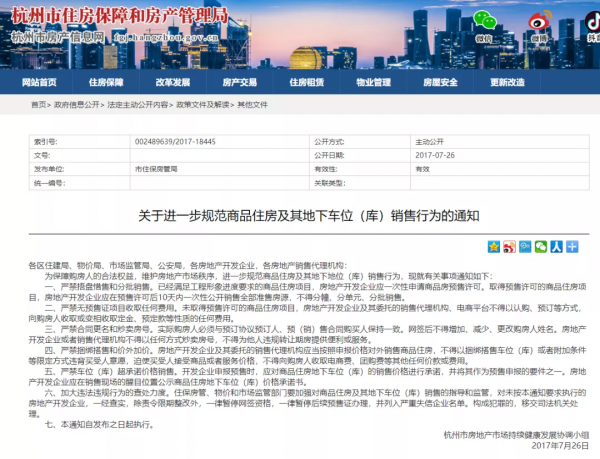This screenshot has height=459, width=600.
Task: Open 改革发展 navigation tab
Action: (173, 82)
